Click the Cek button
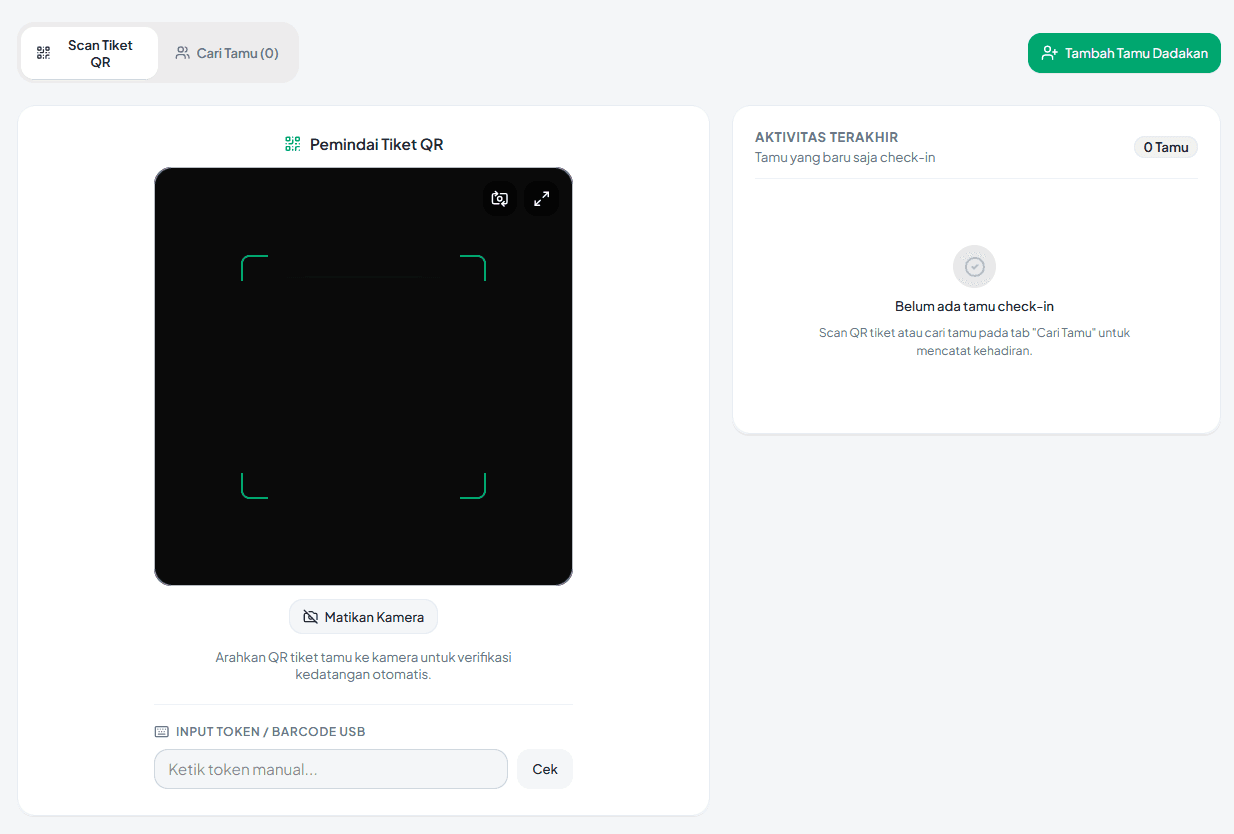 point(545,769)
